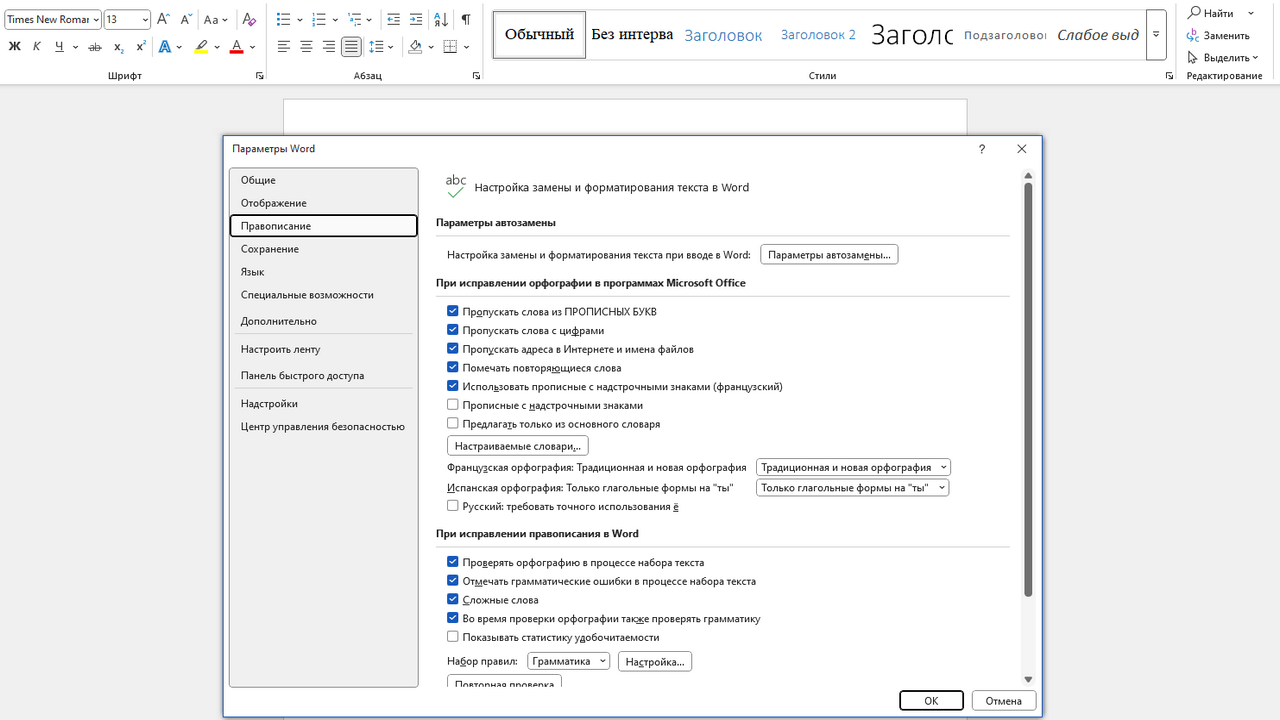Click the superscript x² icon
This screenshot has height=720, width=1280.
coord(141,47)
